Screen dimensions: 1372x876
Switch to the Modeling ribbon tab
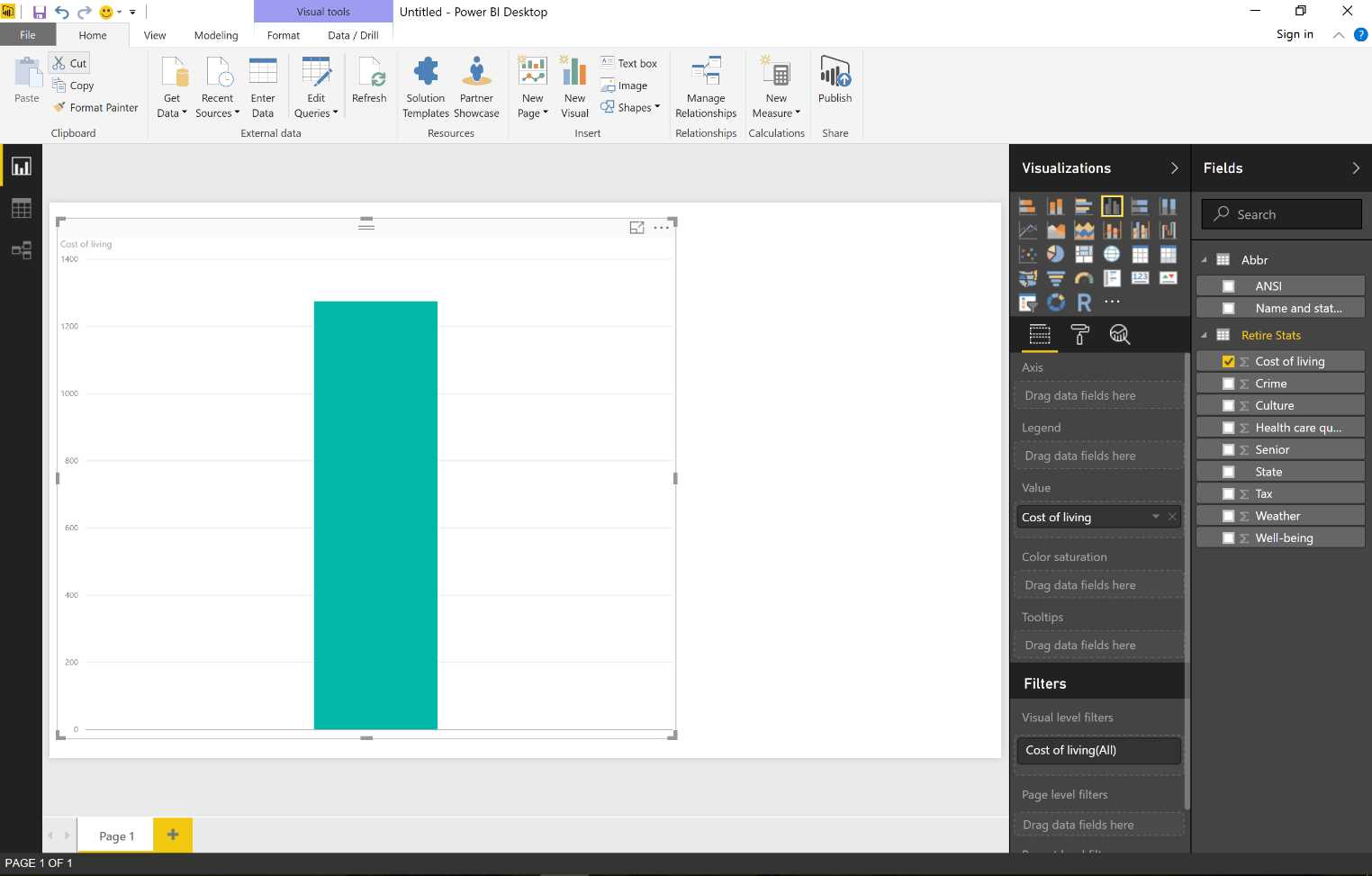(x=215, y=35)
